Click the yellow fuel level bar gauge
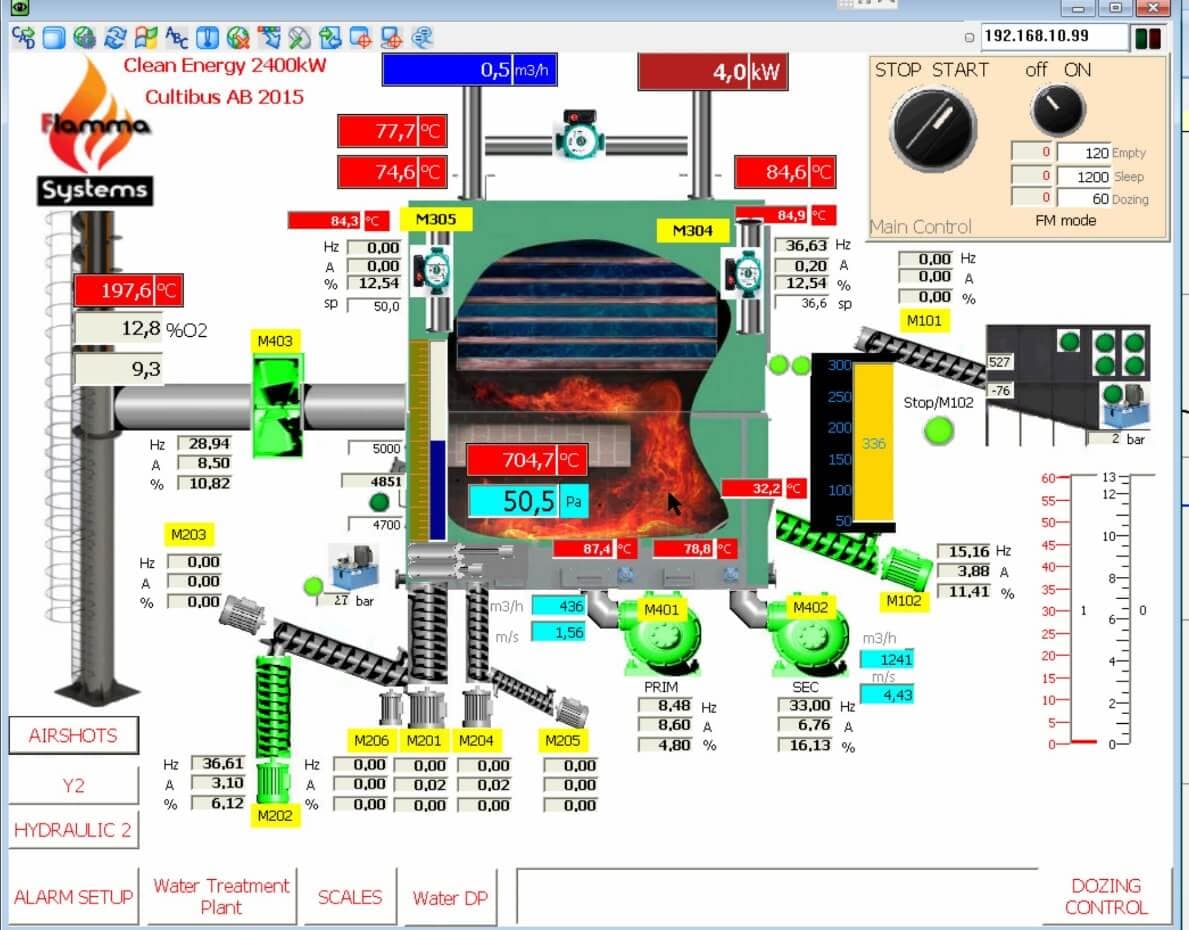1189x930 pixels. pyautogui.click(x=874, y=442)
